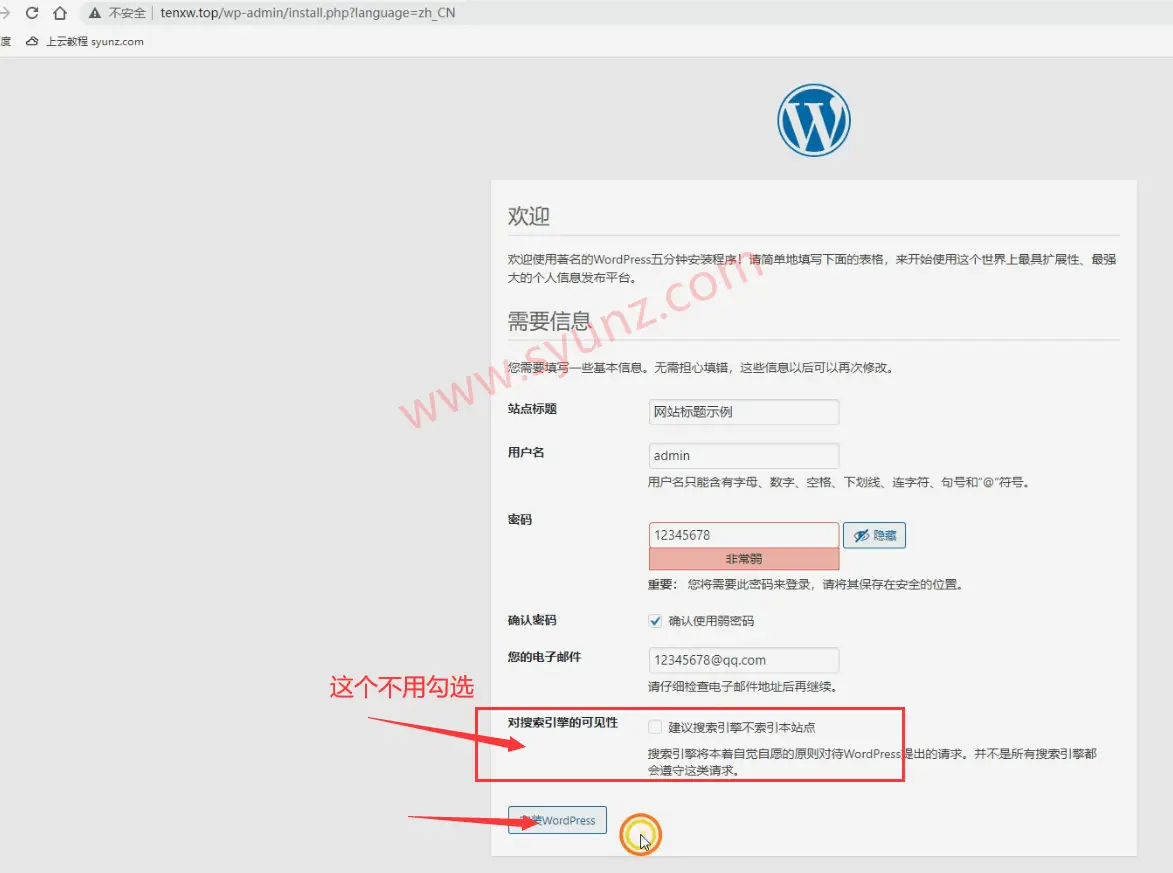Click the 非常弱 password strength indicator
The width and height of the screenshot is (1173, 873).
743,557
